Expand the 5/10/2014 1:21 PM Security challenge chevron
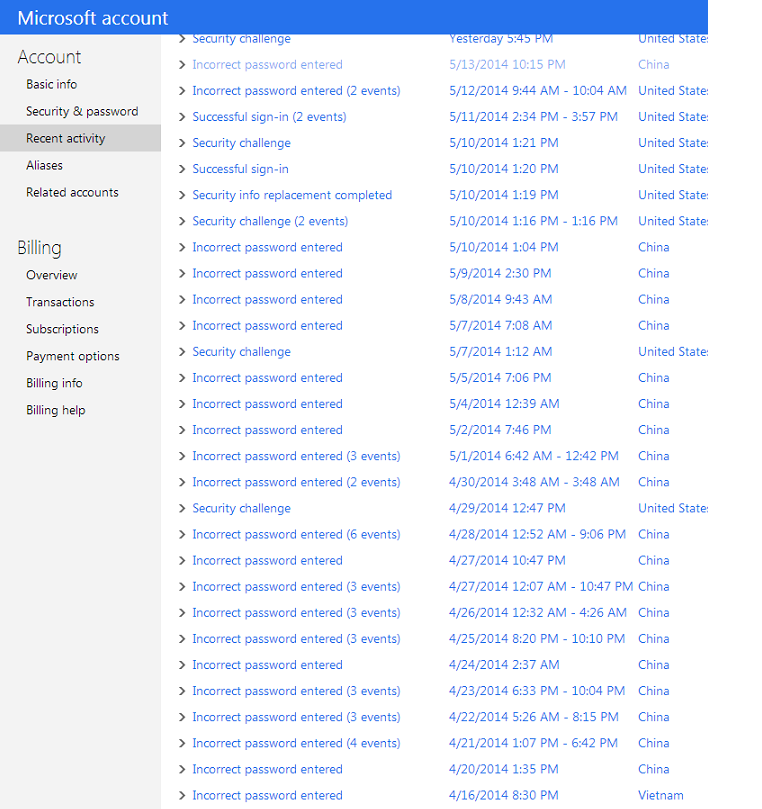The width and height of the screenshot is (762, 809). [x=182, y=143]
